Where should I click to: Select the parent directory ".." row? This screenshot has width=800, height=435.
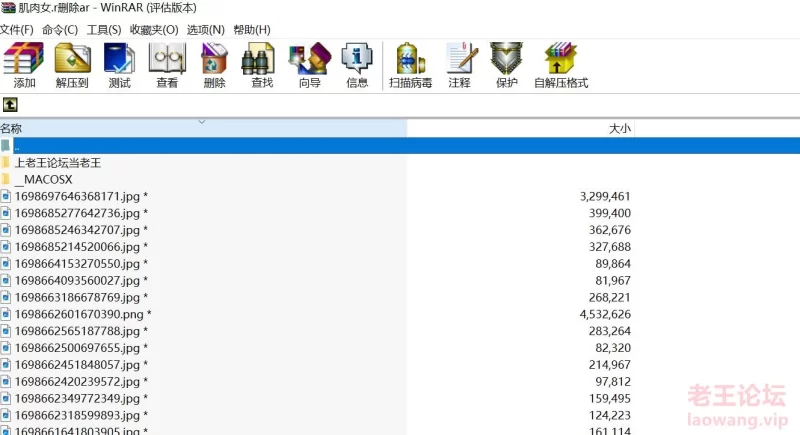[400, 146]
